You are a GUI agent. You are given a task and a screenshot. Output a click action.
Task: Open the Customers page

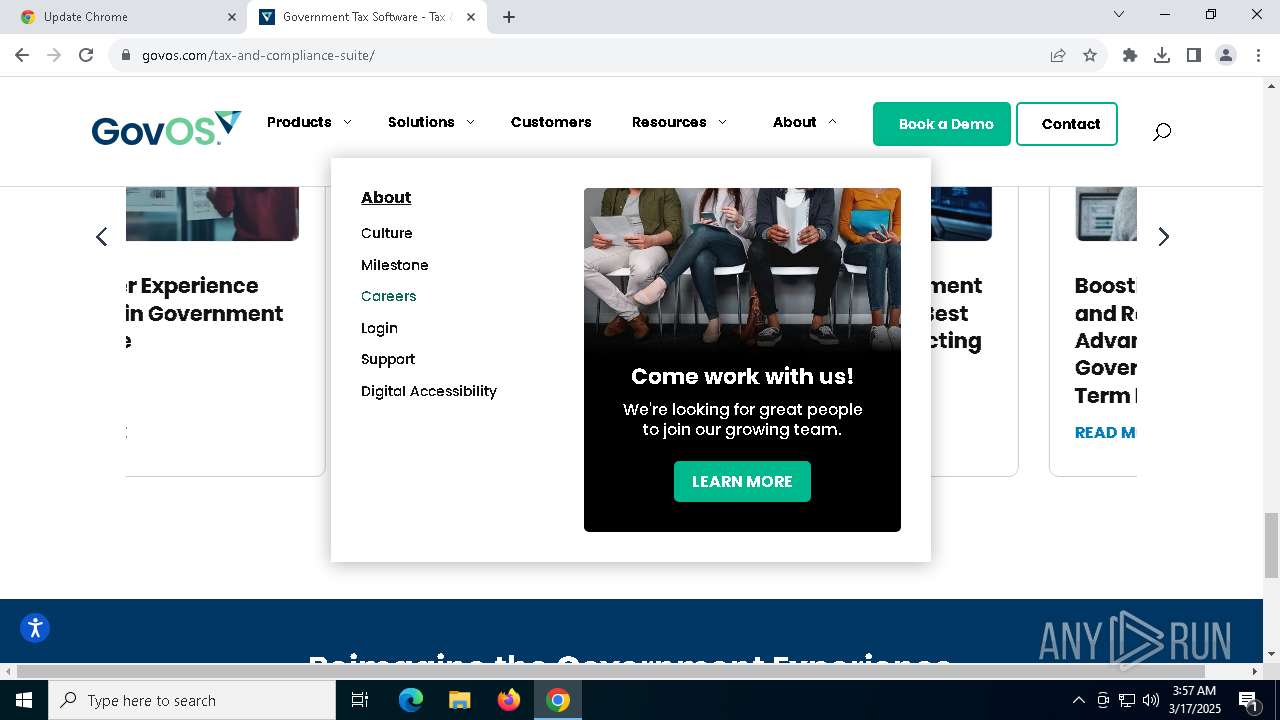(x=551, y=122)
